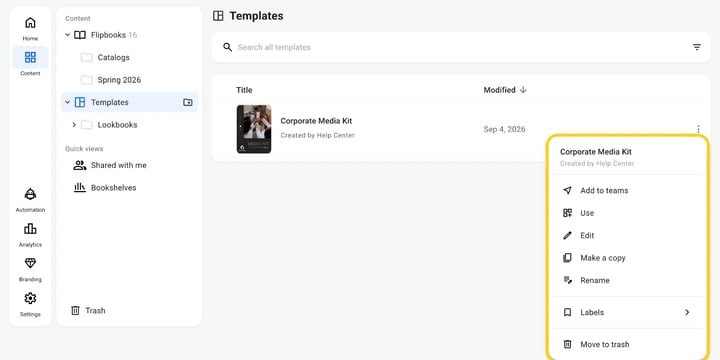Image resolution: width=720 pixels, height=360 pixels.
Task: Open the Trash link
Action: (x=95, y=311)
